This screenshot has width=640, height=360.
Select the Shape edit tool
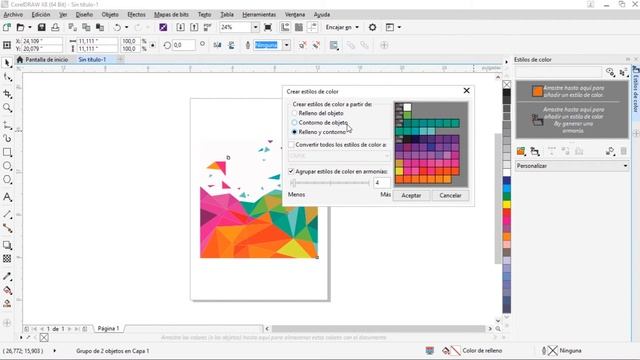point(7,78)
